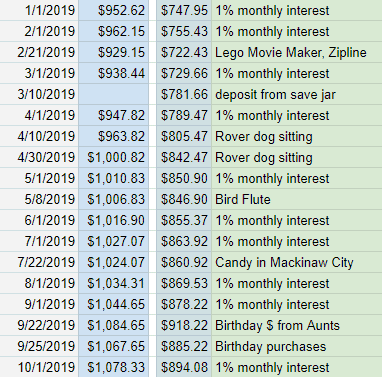This screenshot has height=377, width=382.
Task: Select the Bird Flute description cell
Action: 297,199
